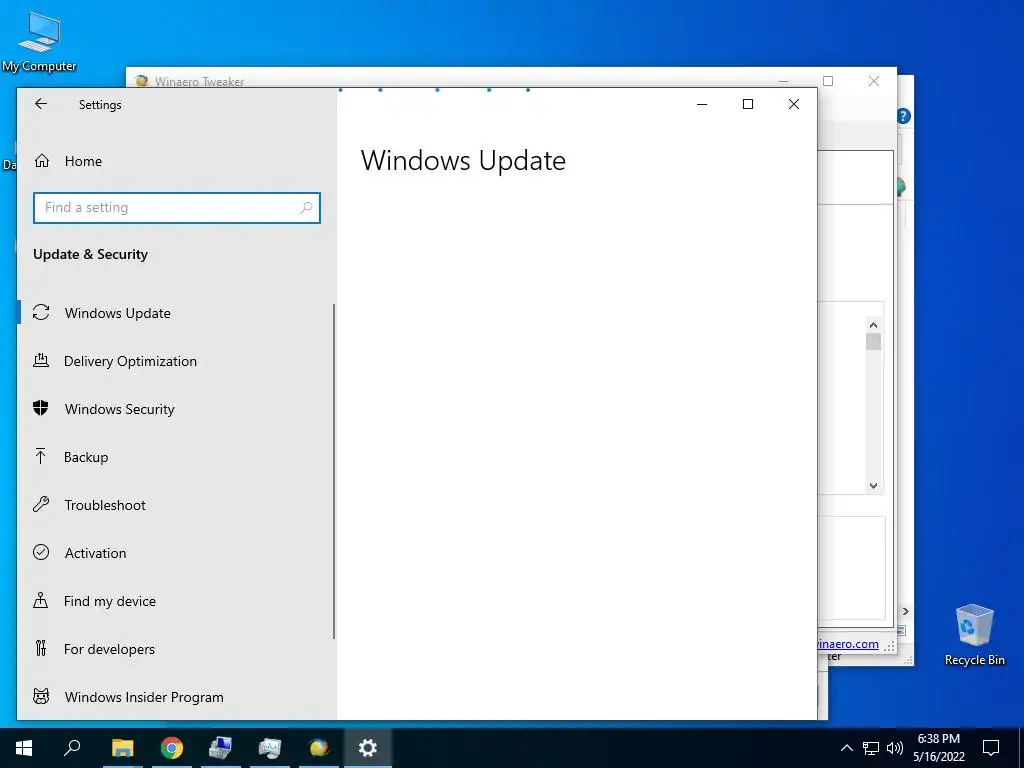The width and height of the screenshot is (1024, 768).
Task: Go back using the Settings back arrow
Action: pos(41,104)
